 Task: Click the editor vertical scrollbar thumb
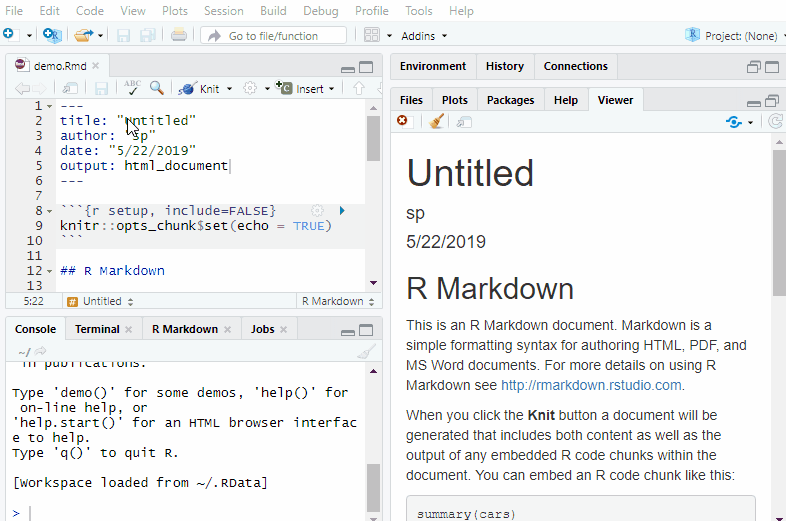click(x=373, y=138)
